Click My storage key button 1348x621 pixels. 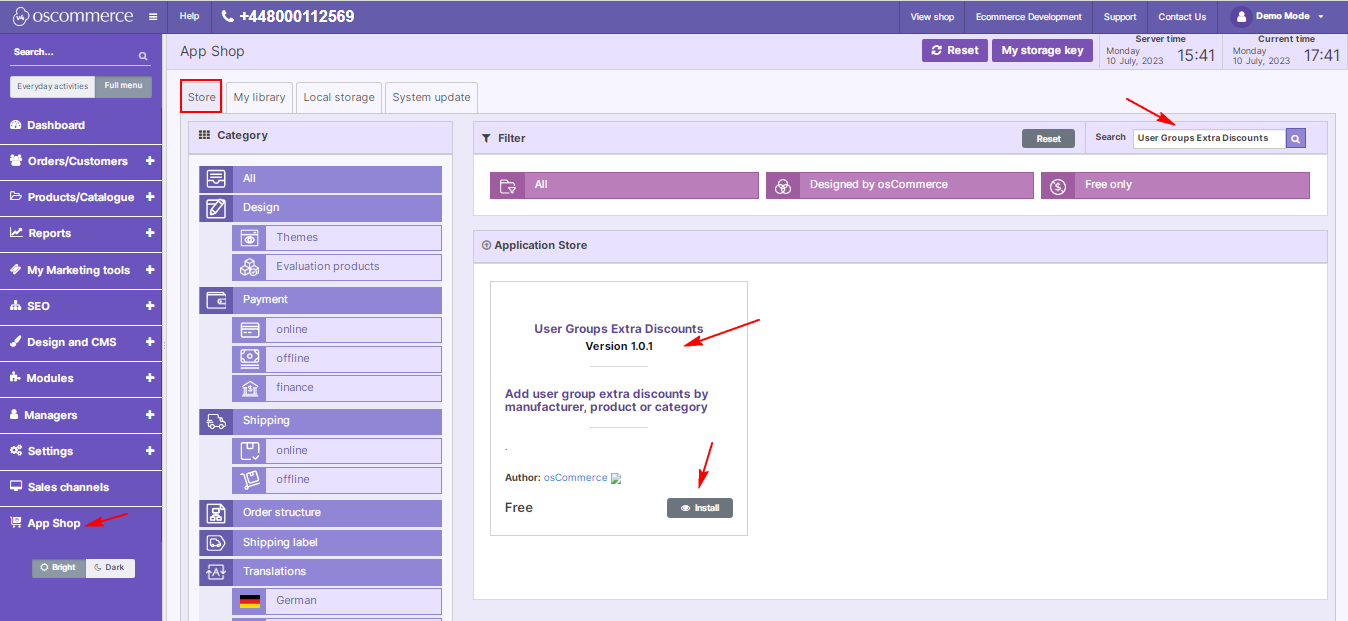coord(1042,50)
